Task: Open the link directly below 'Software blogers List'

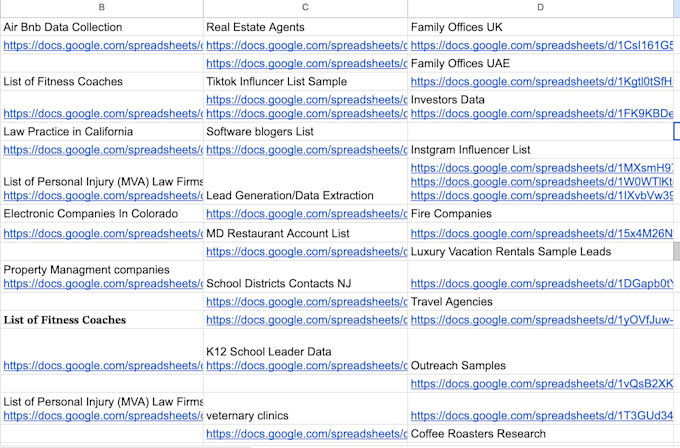Action: pyautogui.click(x=307, y=150)
